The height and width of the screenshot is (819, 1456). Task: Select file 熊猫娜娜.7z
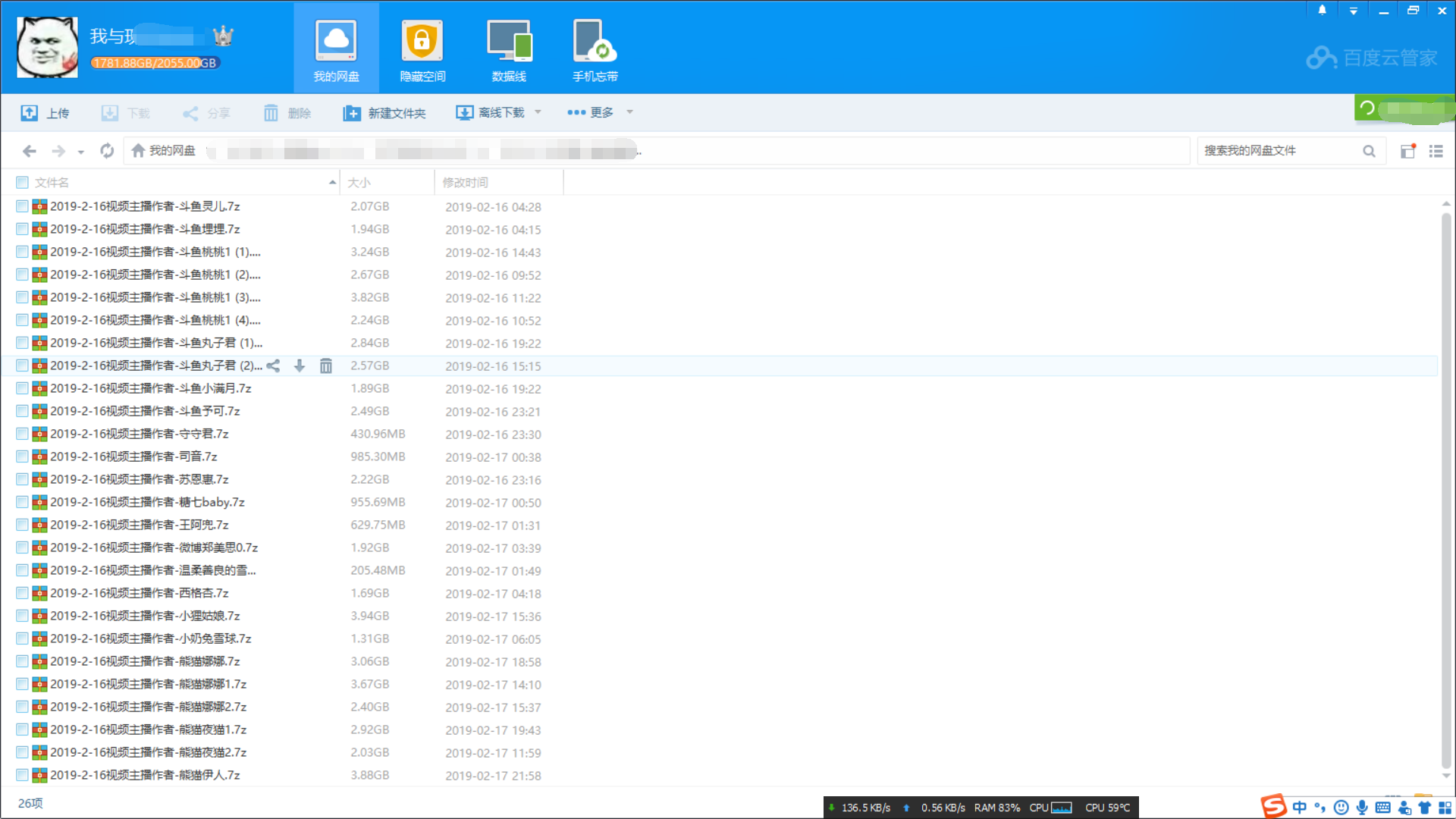(145, 661)
